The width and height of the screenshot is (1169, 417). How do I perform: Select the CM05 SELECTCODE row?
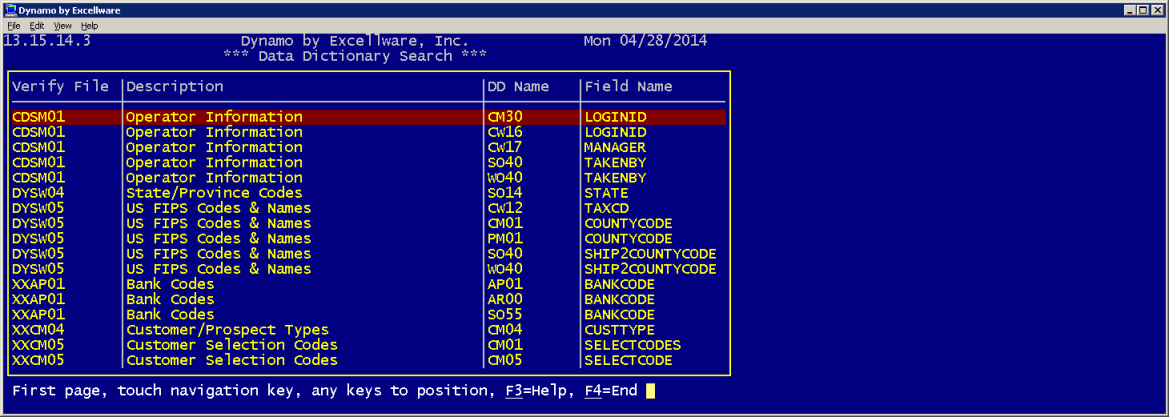click(x=368, y=360)
